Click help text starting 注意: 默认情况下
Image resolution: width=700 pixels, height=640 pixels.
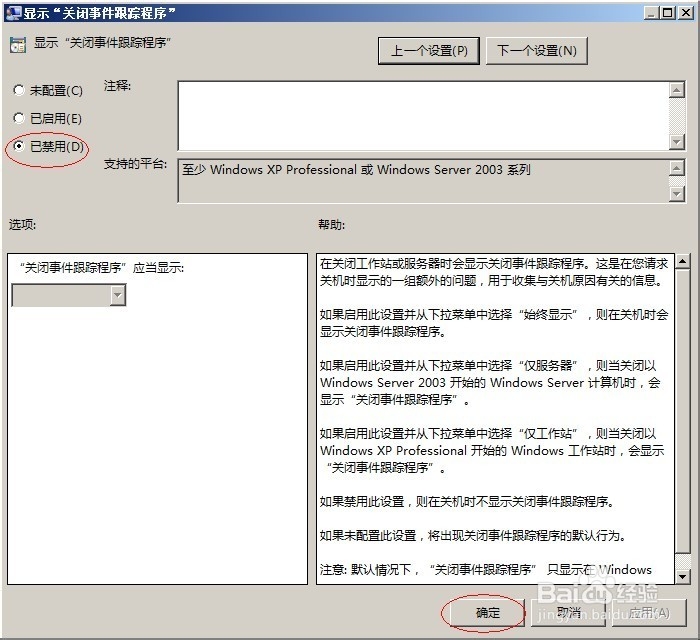point(485,569)
